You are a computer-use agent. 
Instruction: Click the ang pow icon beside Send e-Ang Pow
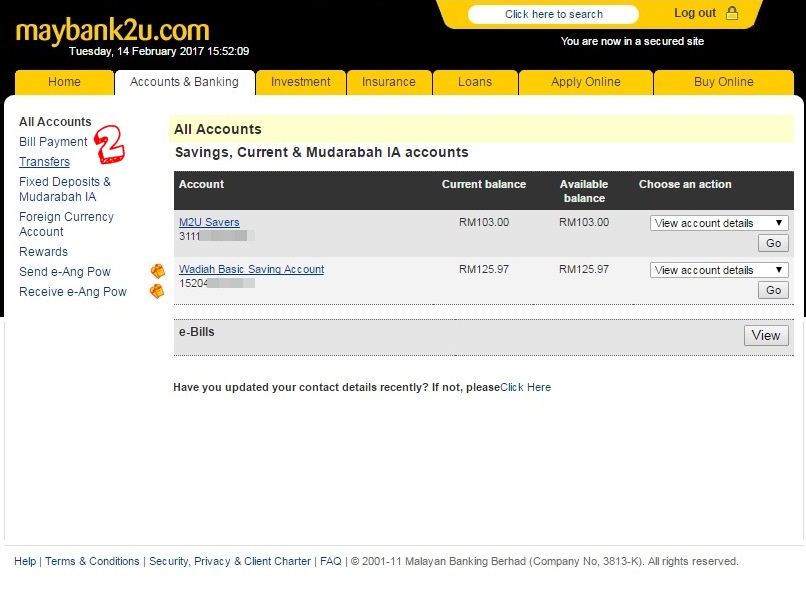pyautogui.click(x=157, y=271)
